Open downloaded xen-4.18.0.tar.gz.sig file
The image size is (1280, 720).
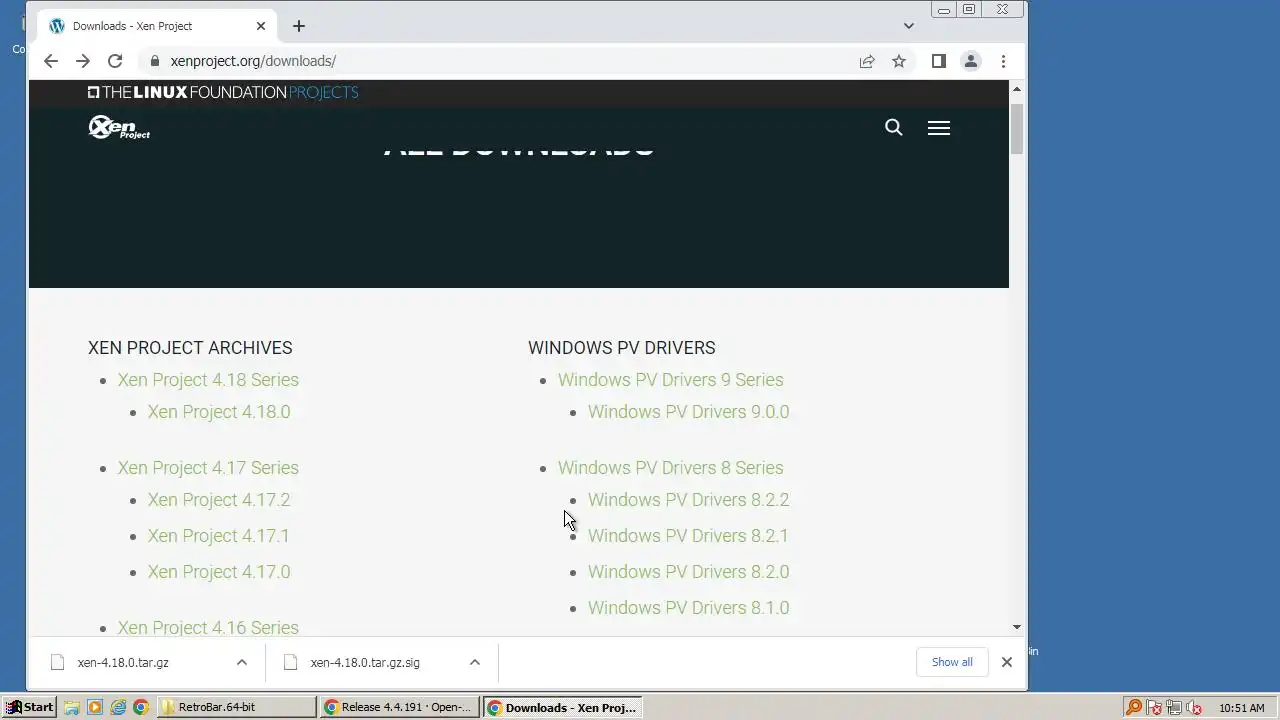364,662
